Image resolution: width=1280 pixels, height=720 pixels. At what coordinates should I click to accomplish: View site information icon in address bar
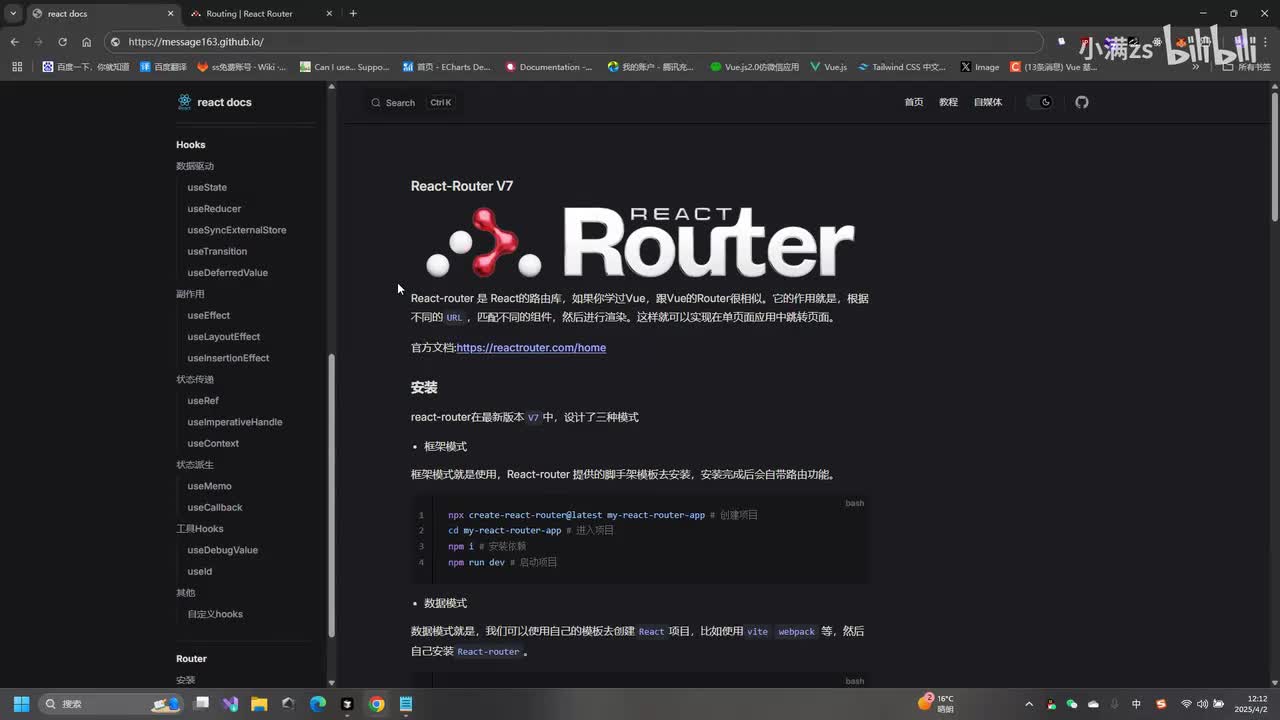115,42
